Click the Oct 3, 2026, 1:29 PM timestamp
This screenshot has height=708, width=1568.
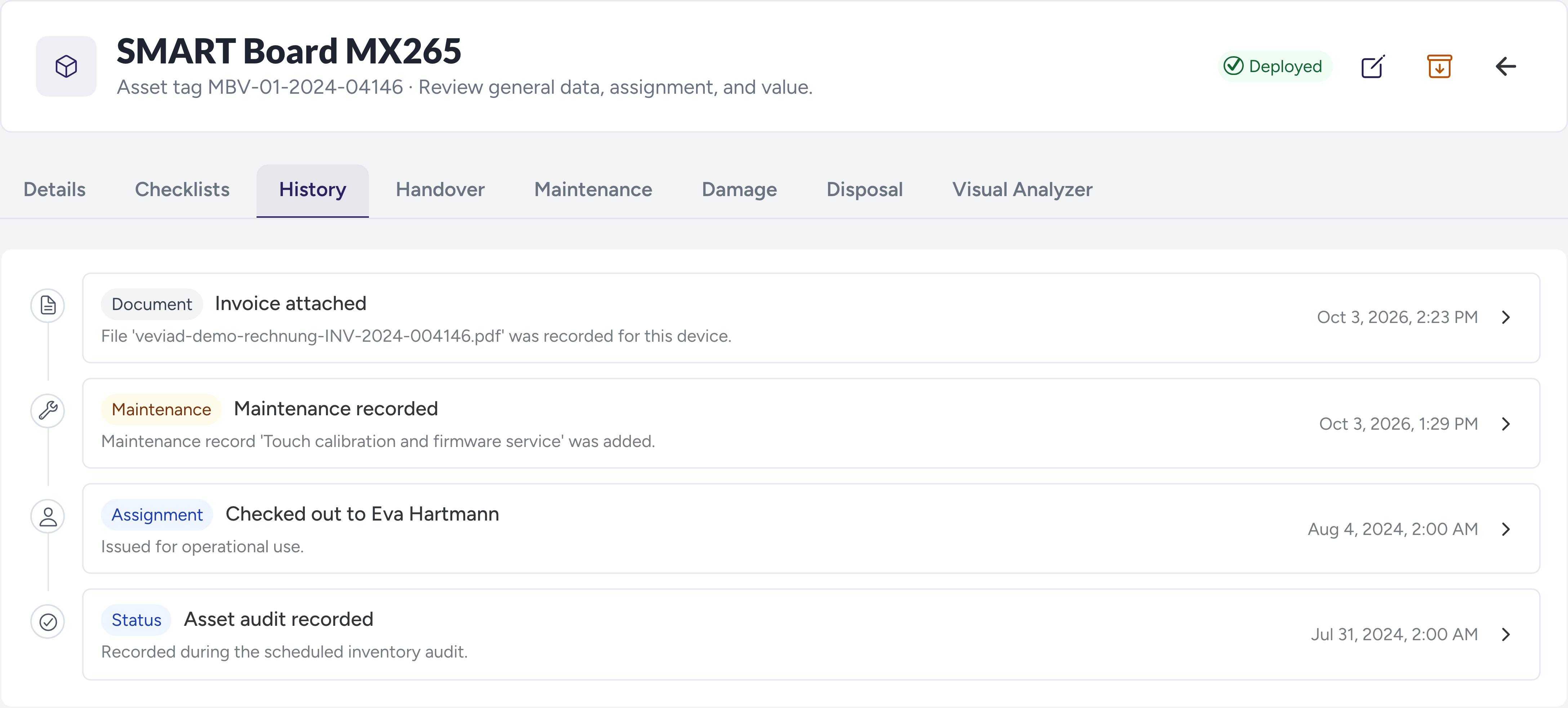coord(1398,424)
